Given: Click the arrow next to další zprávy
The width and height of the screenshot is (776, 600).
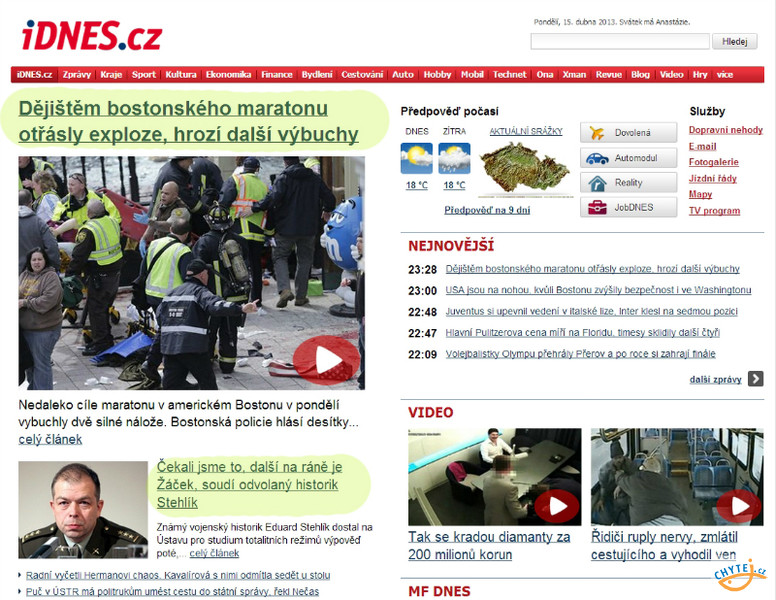Looking at the screenshot, I should pyautogui.click(x=755, y=379).
